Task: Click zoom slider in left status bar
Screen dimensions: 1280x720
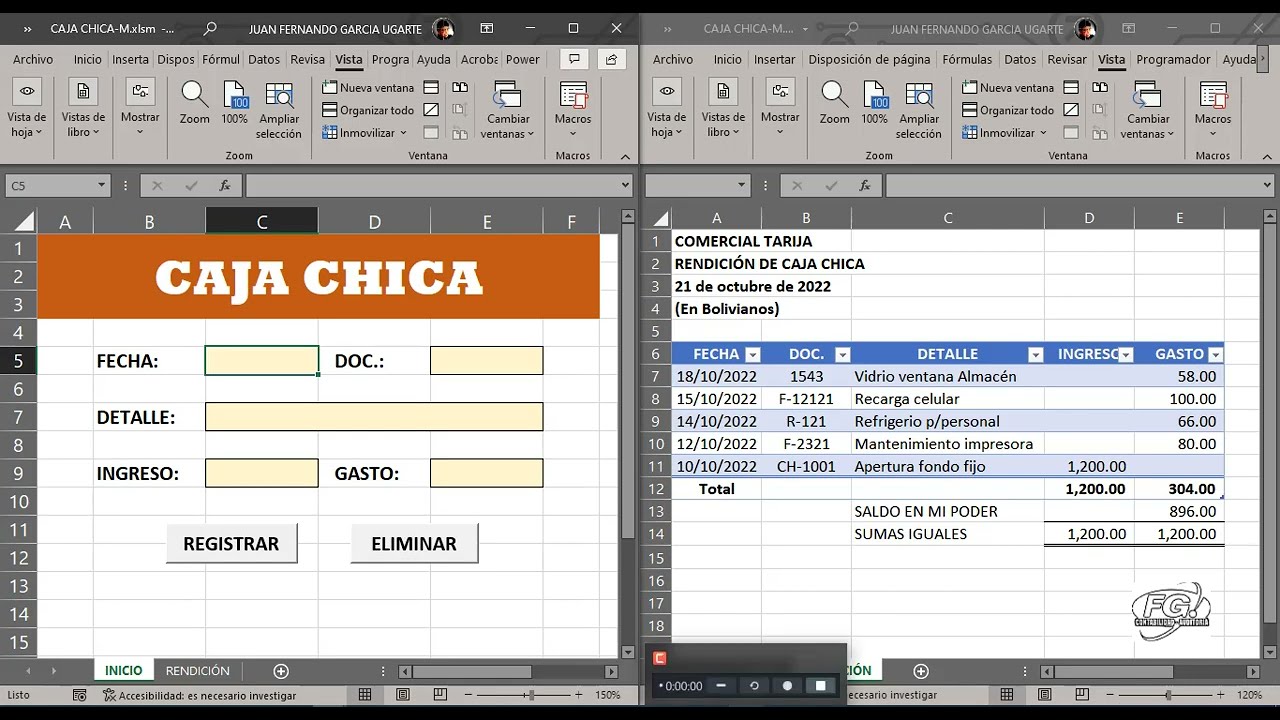Action: [530, 695]
